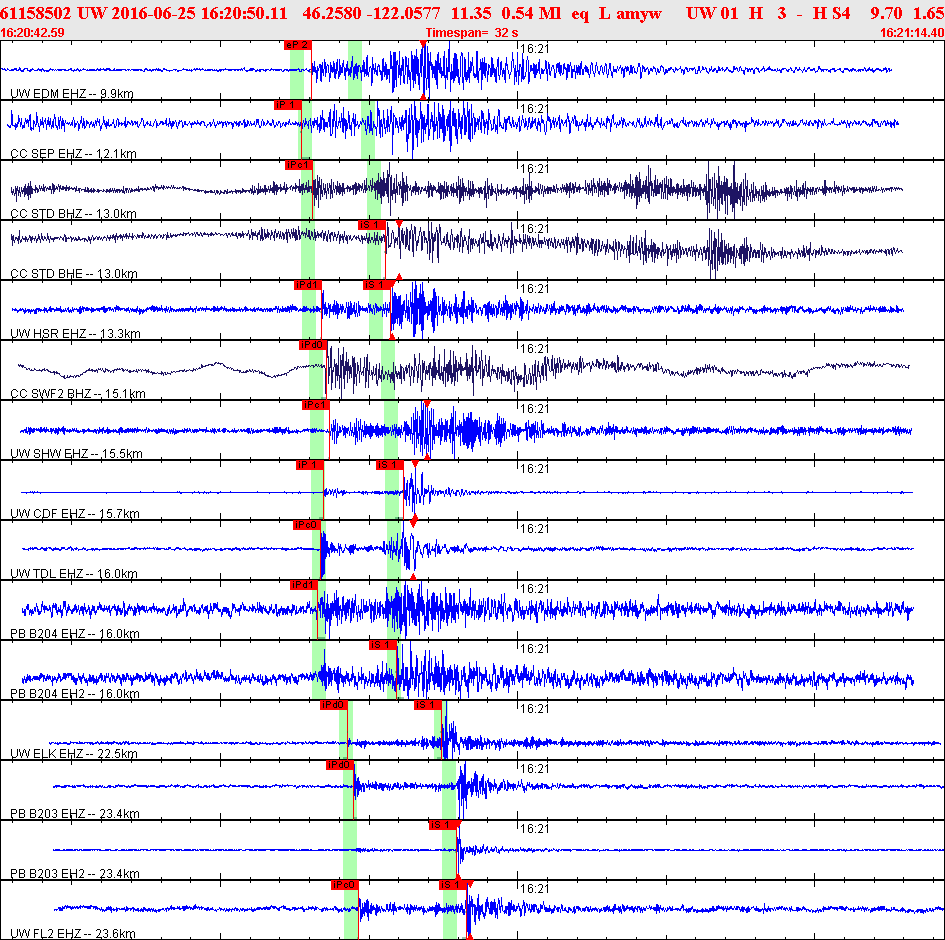The image size is (945, 940).
Task: Select the CC STD BHE -- 13.0km channel label
Action: coord(74,274)
